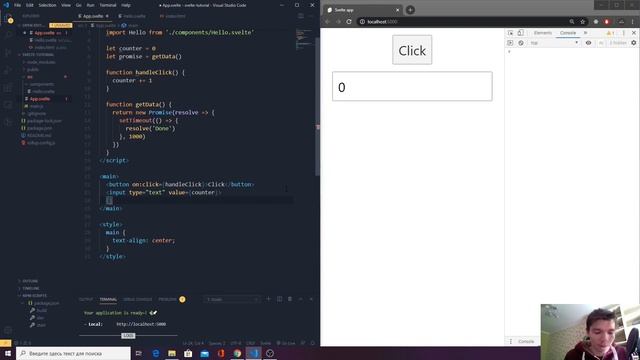640x360 pixels.
Task: Maximize the terminal panel with the chevron
Action: pos(301,299)
